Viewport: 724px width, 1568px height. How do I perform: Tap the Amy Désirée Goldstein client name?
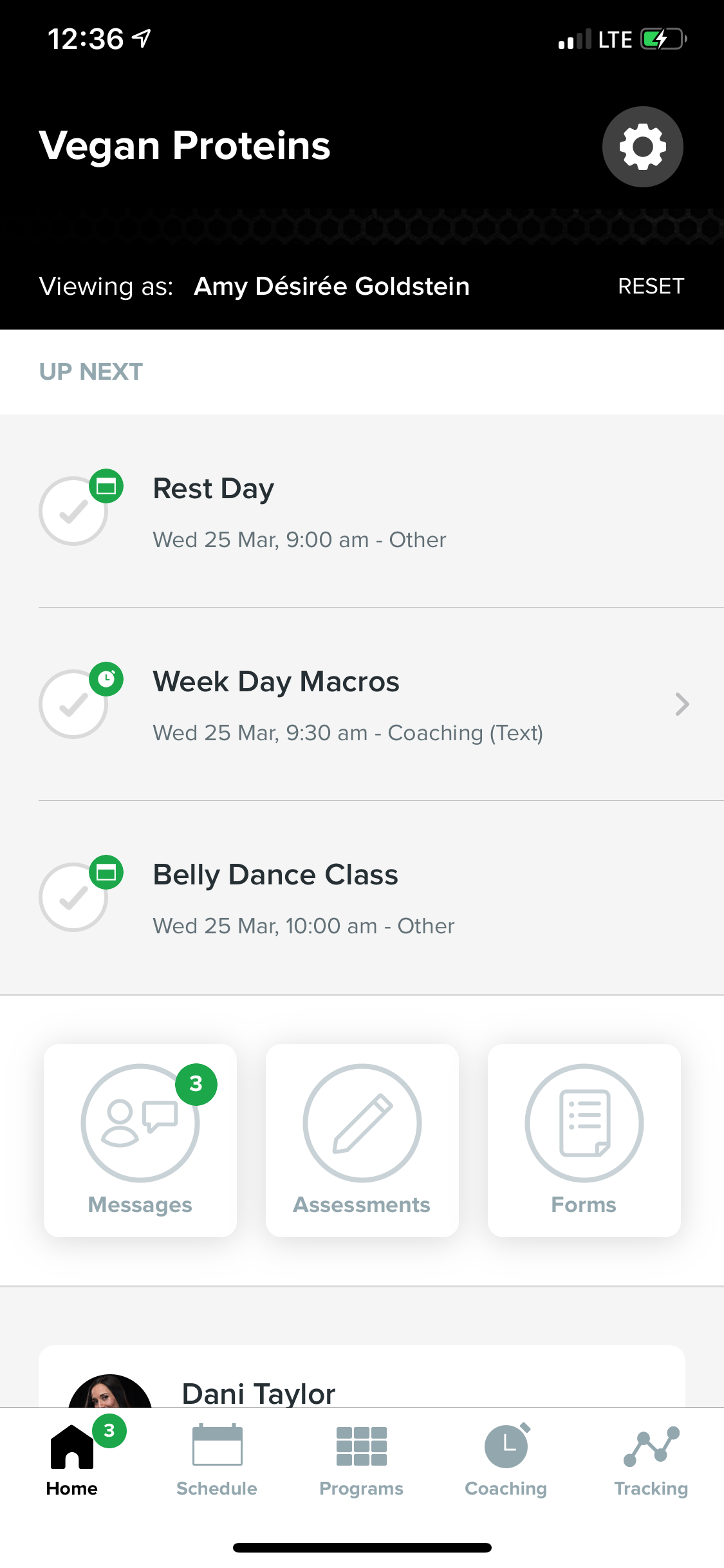coord(332,286)
